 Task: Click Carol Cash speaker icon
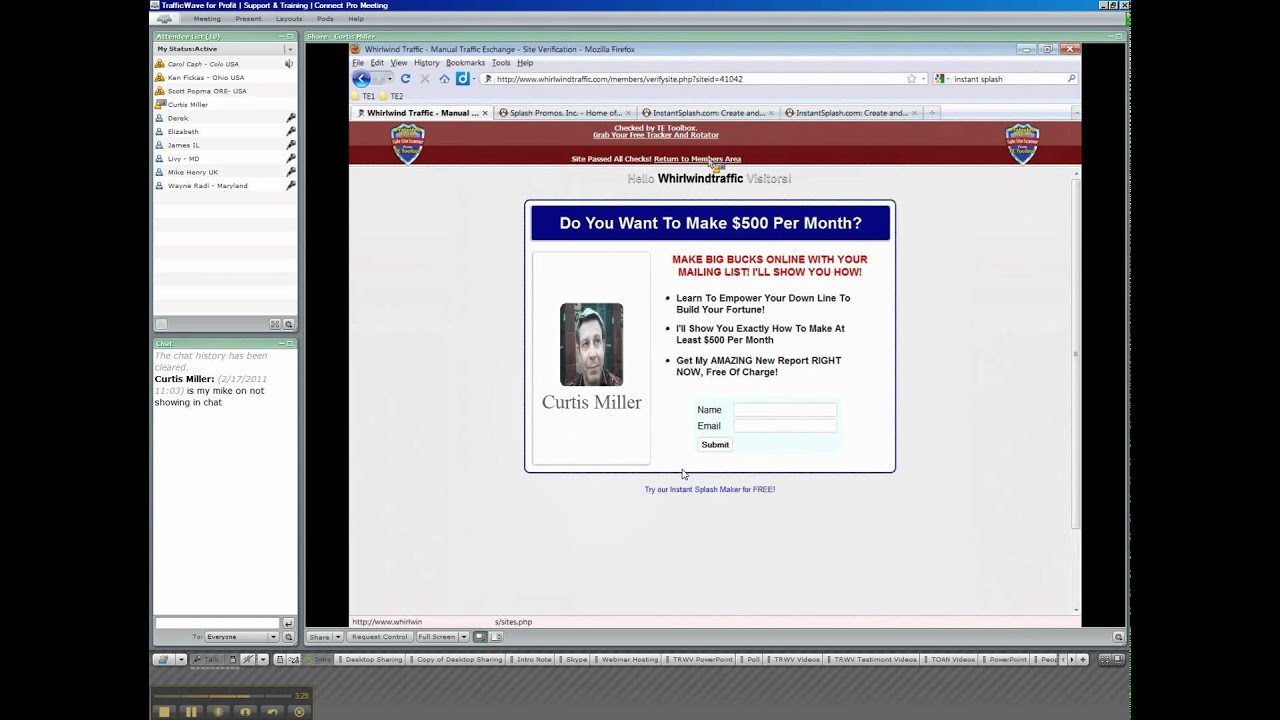point(289,64)
